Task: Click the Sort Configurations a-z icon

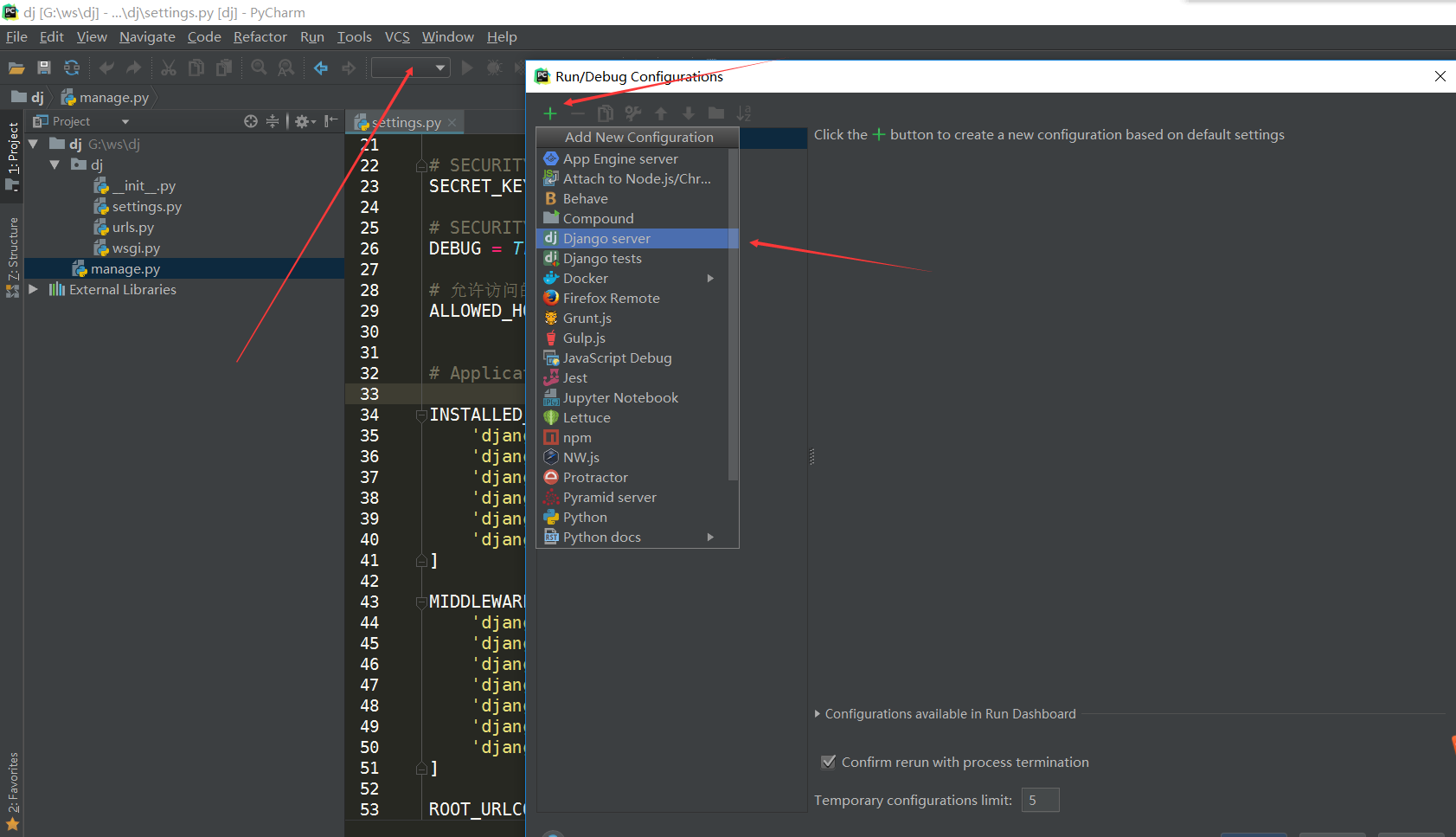Action: (x=744, y=113)
